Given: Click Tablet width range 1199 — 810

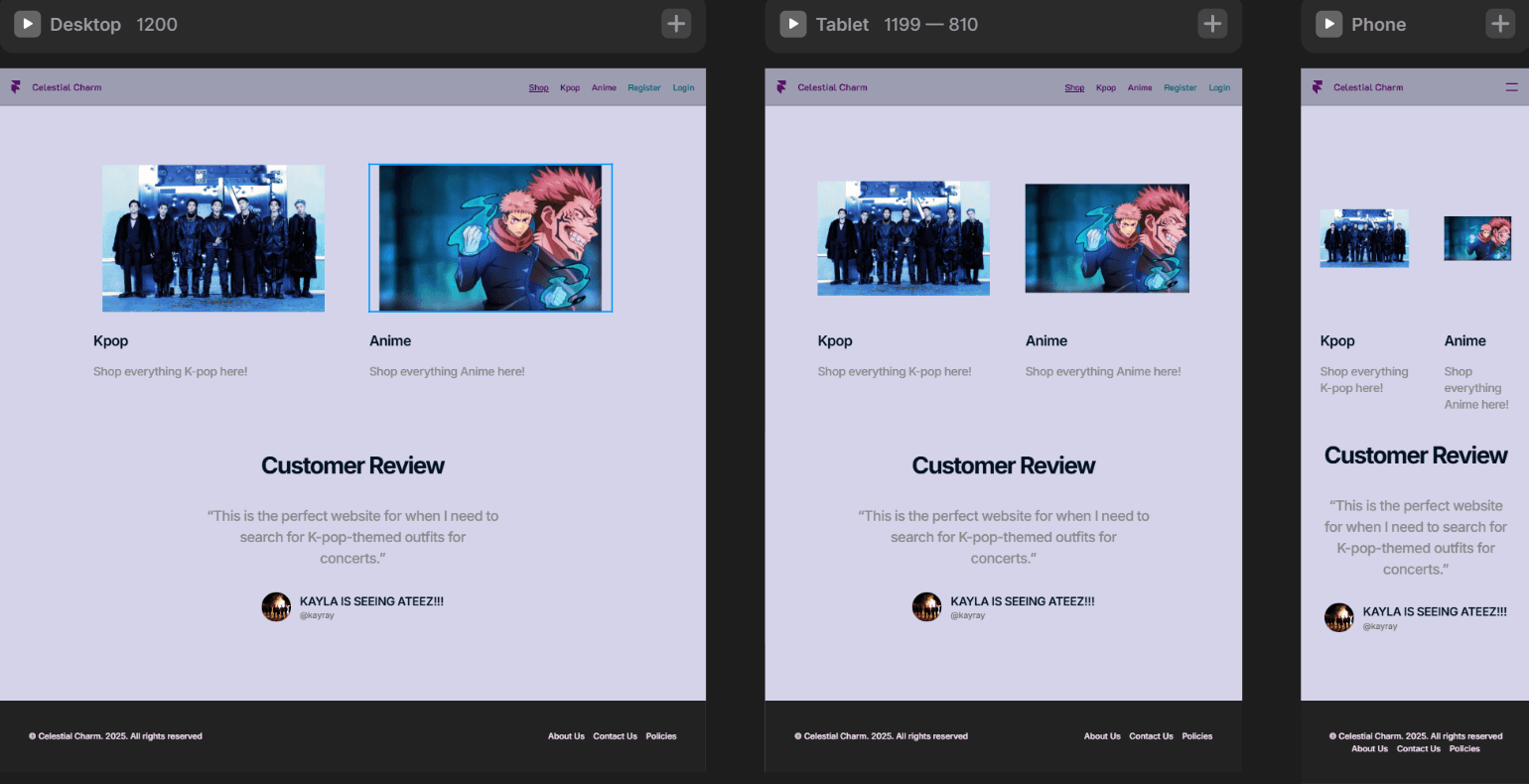Looking at the screenshot, I should tap(931, 25).
